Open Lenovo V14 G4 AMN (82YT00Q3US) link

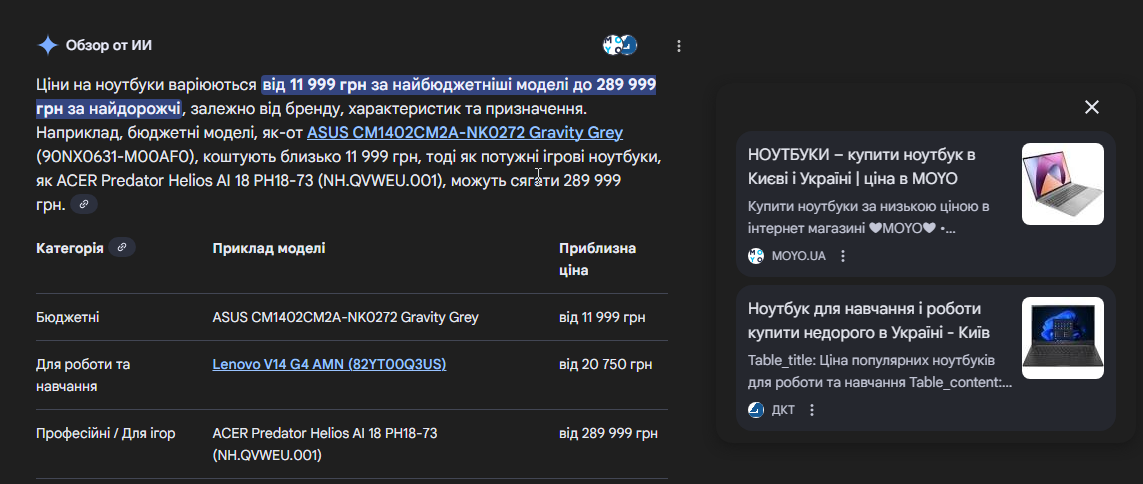click(329, 364)
